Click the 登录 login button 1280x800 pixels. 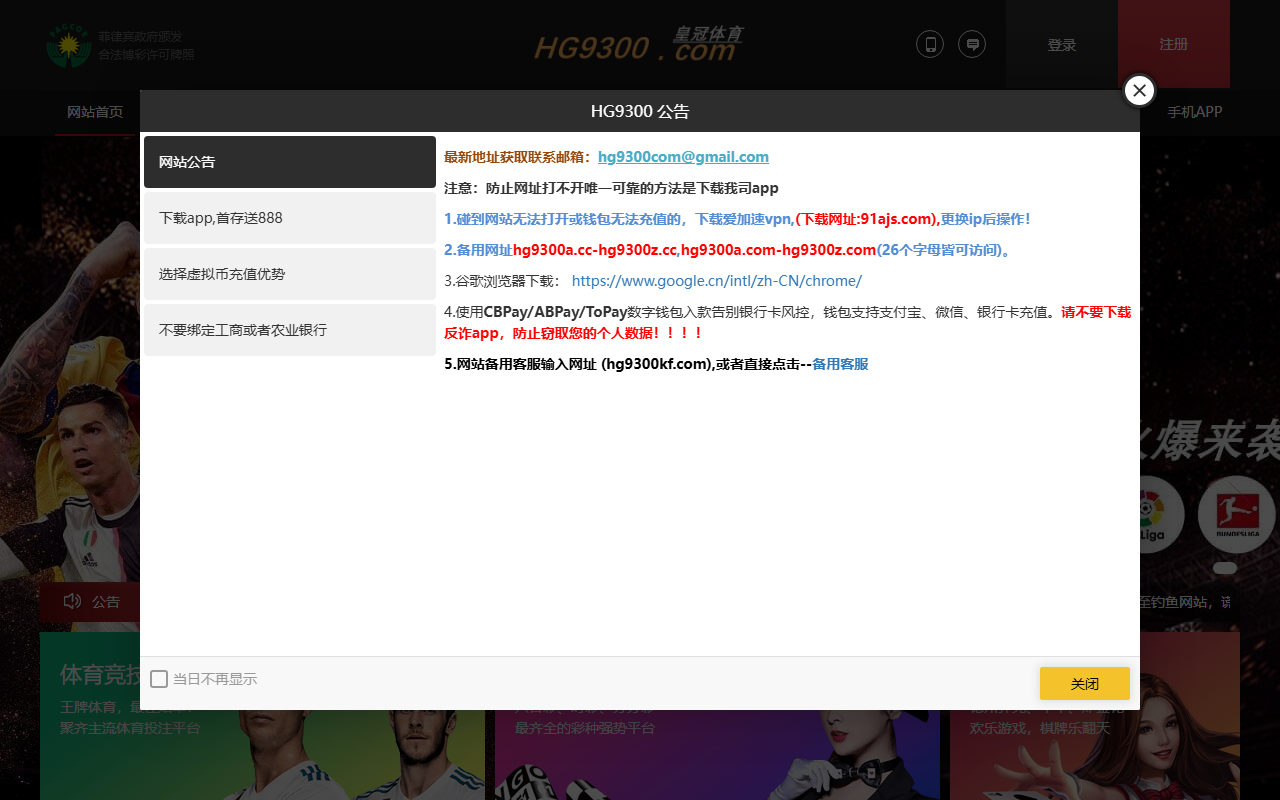tap(1062, 45)
